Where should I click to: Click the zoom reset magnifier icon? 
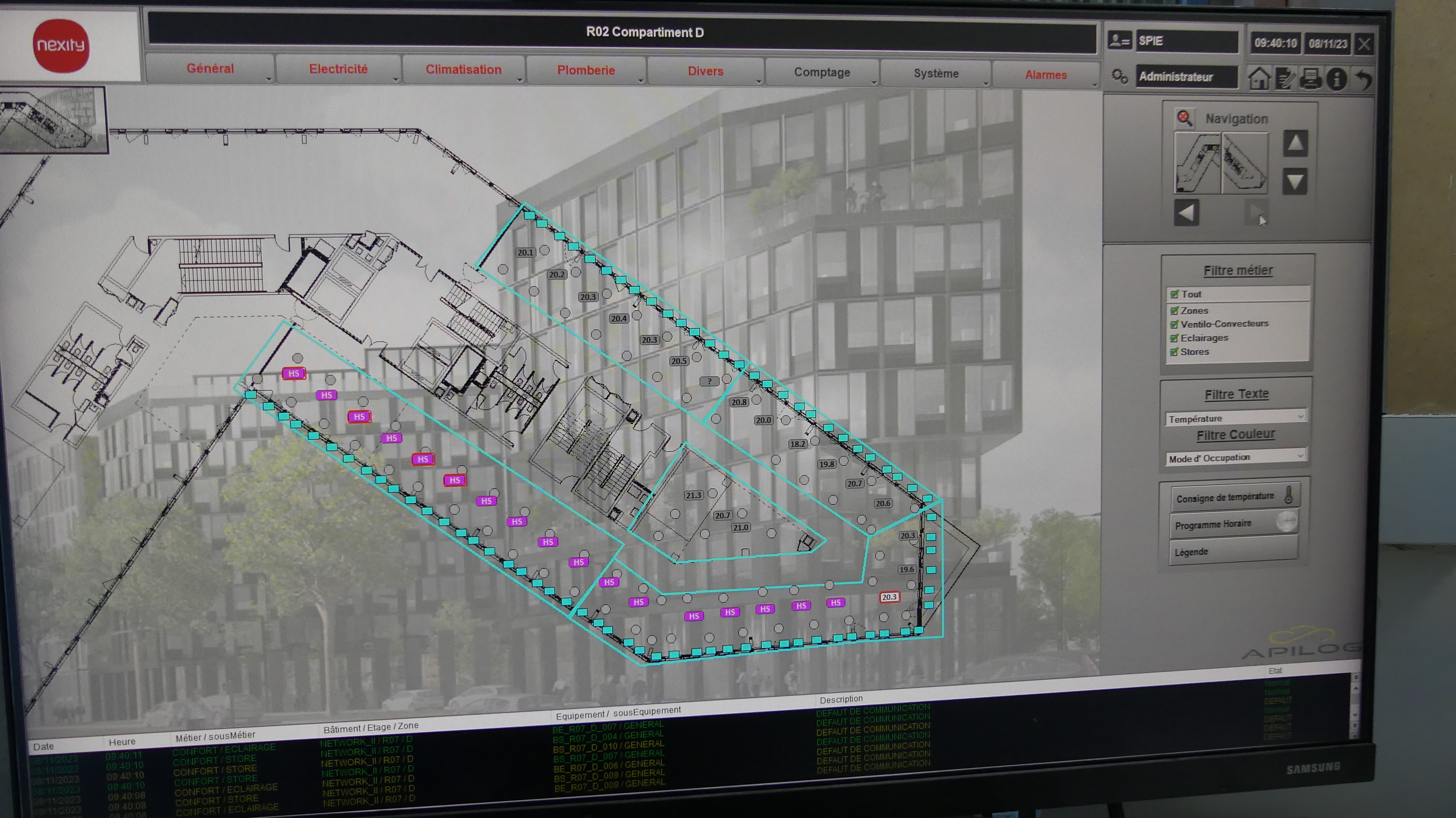point(1184,118)
